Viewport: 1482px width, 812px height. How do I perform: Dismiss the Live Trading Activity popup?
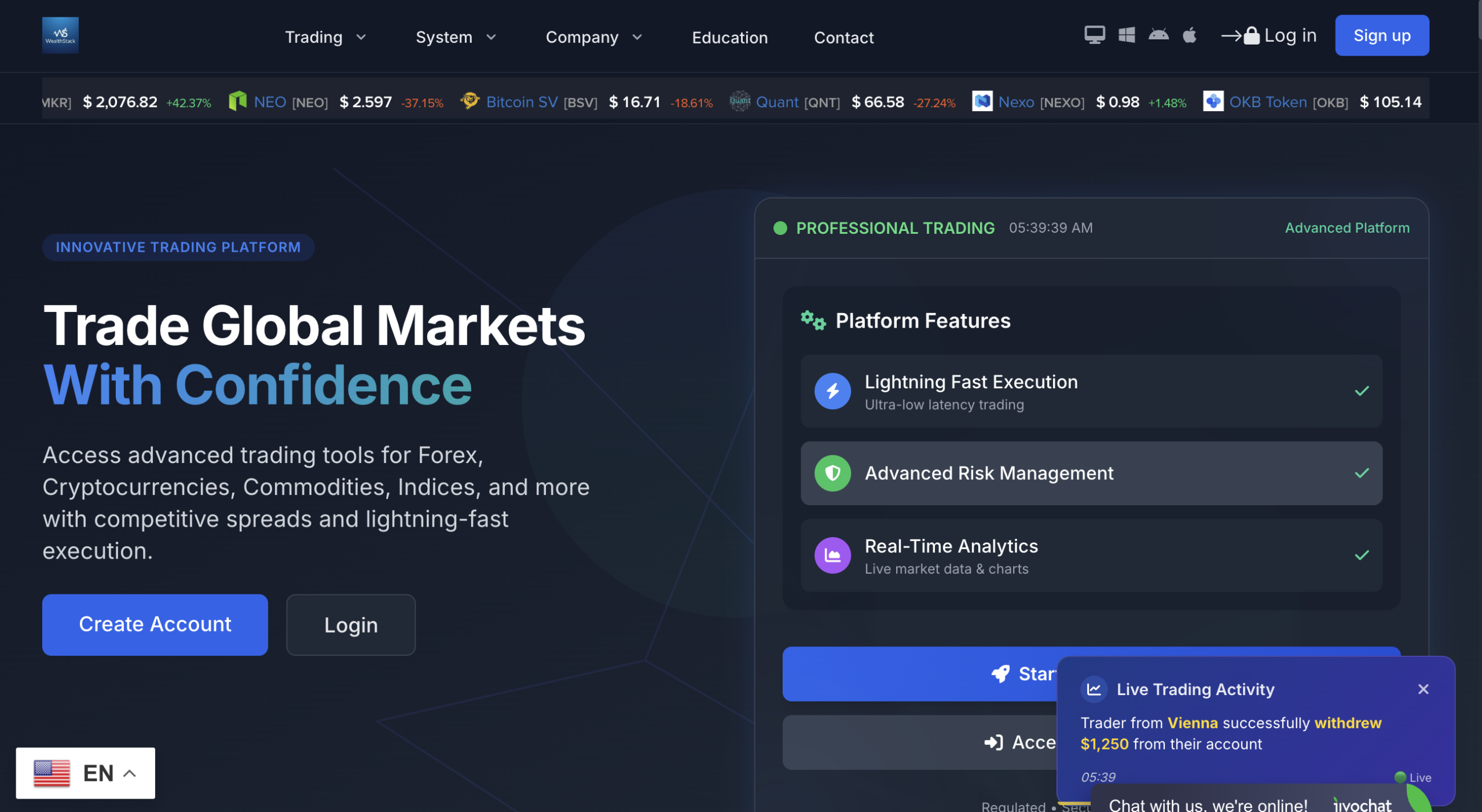[x=1424, y=689]
